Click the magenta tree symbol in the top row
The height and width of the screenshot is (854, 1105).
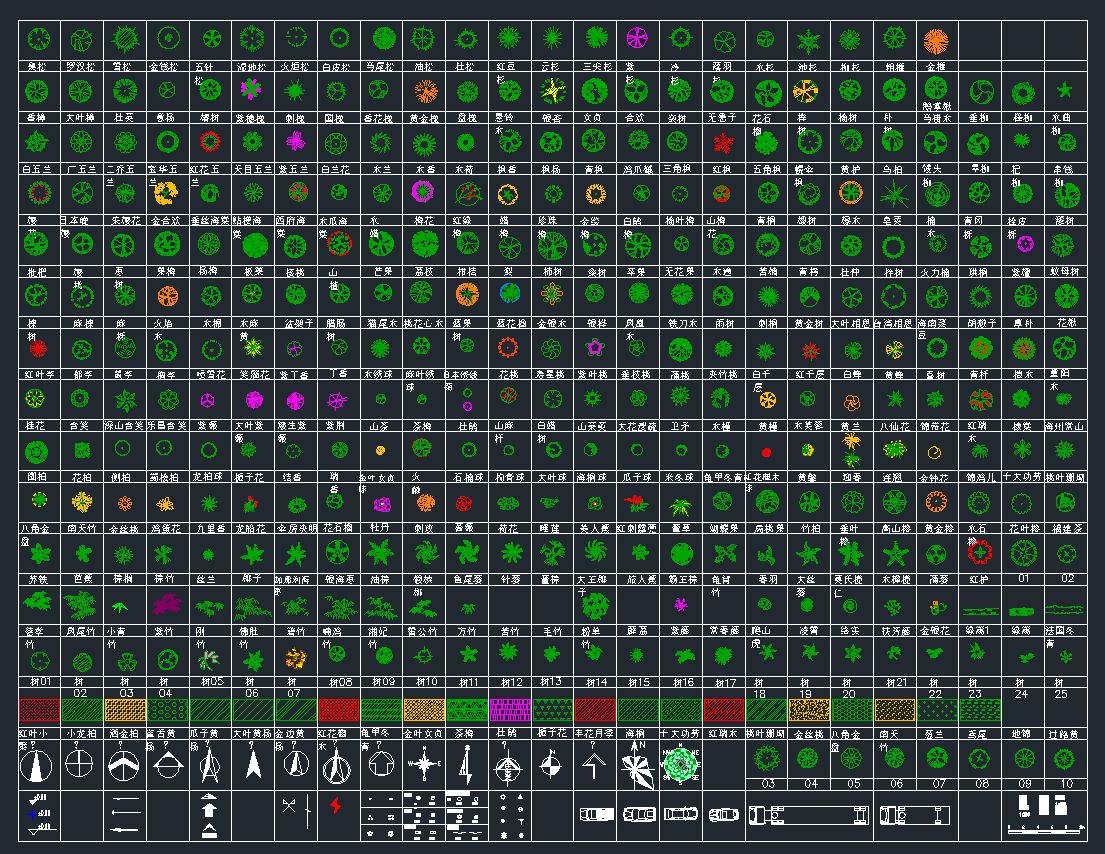[636, 39]
